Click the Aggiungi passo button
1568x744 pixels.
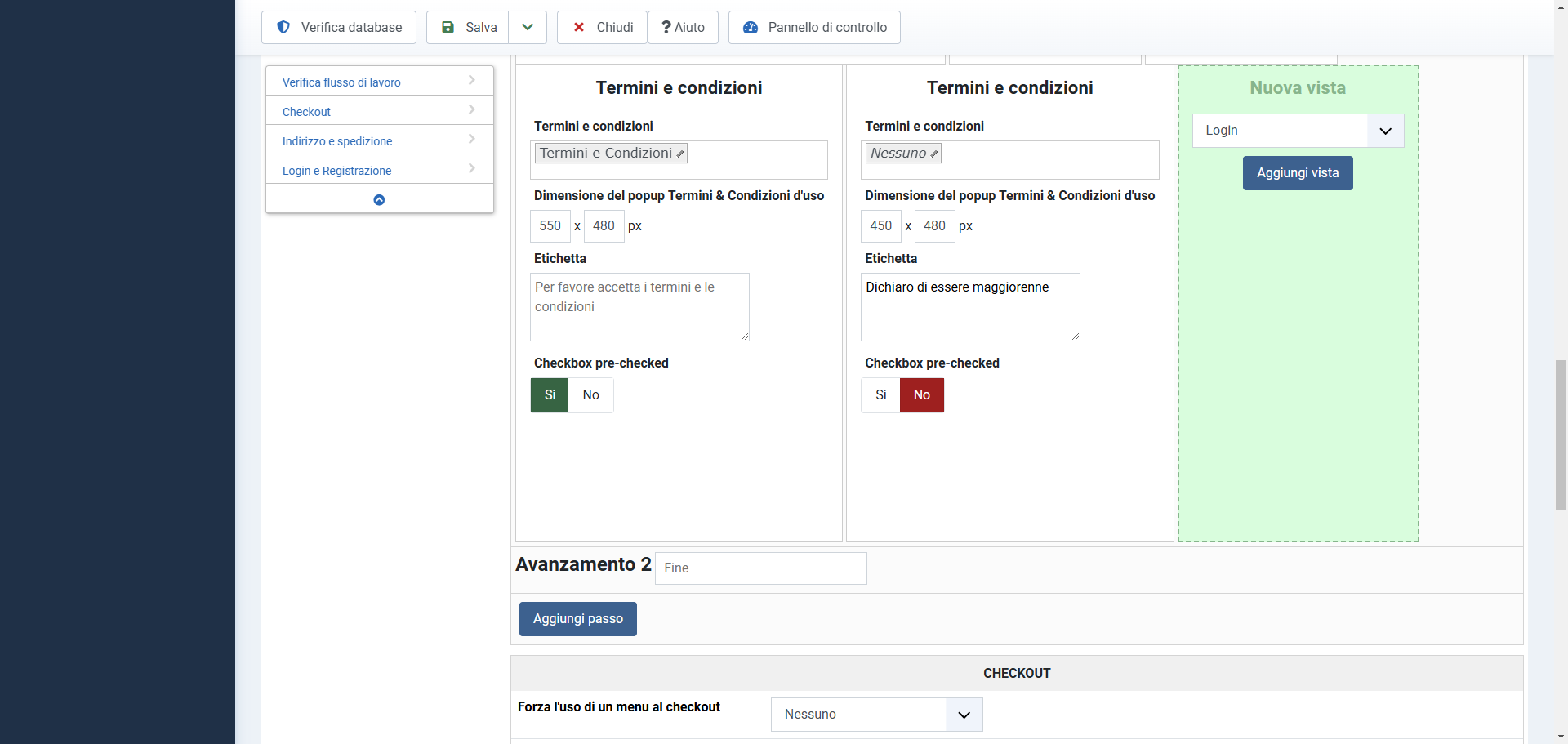coord(577,619)
